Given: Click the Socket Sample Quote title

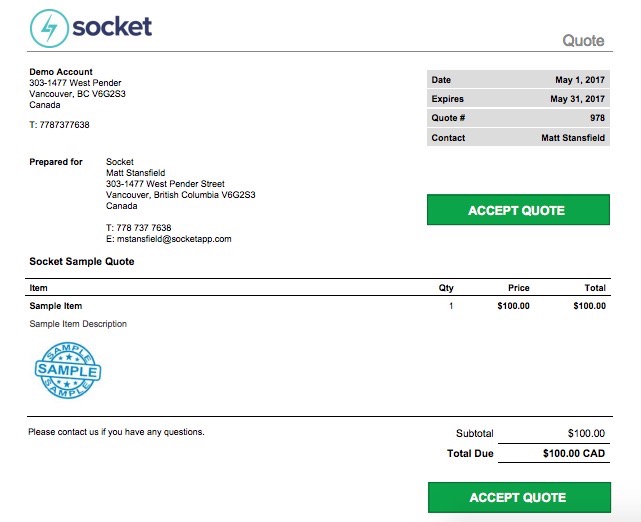Looking at the screenshot, I should 82,261.
